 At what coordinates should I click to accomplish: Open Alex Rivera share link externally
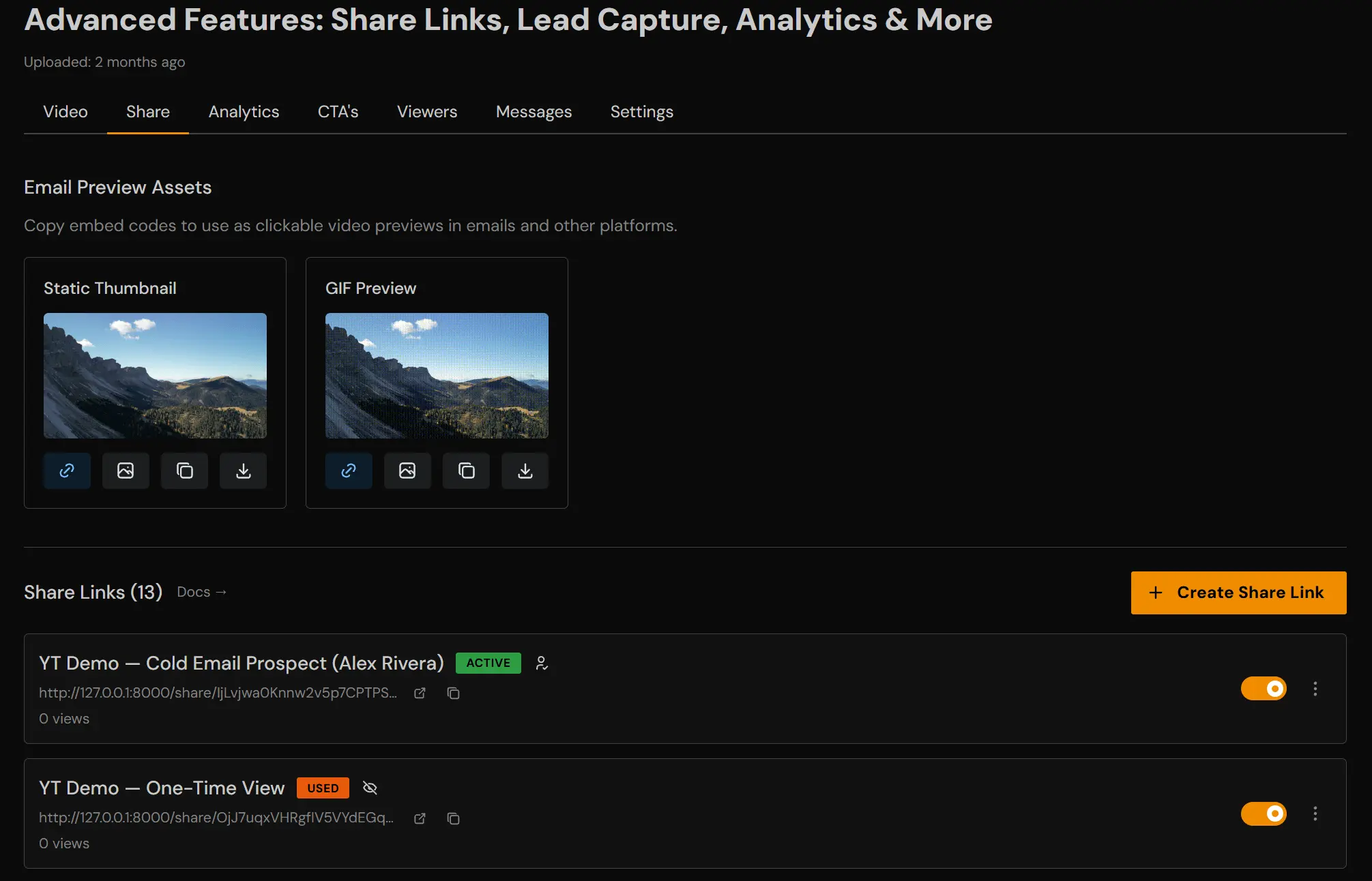click(420, 693)
